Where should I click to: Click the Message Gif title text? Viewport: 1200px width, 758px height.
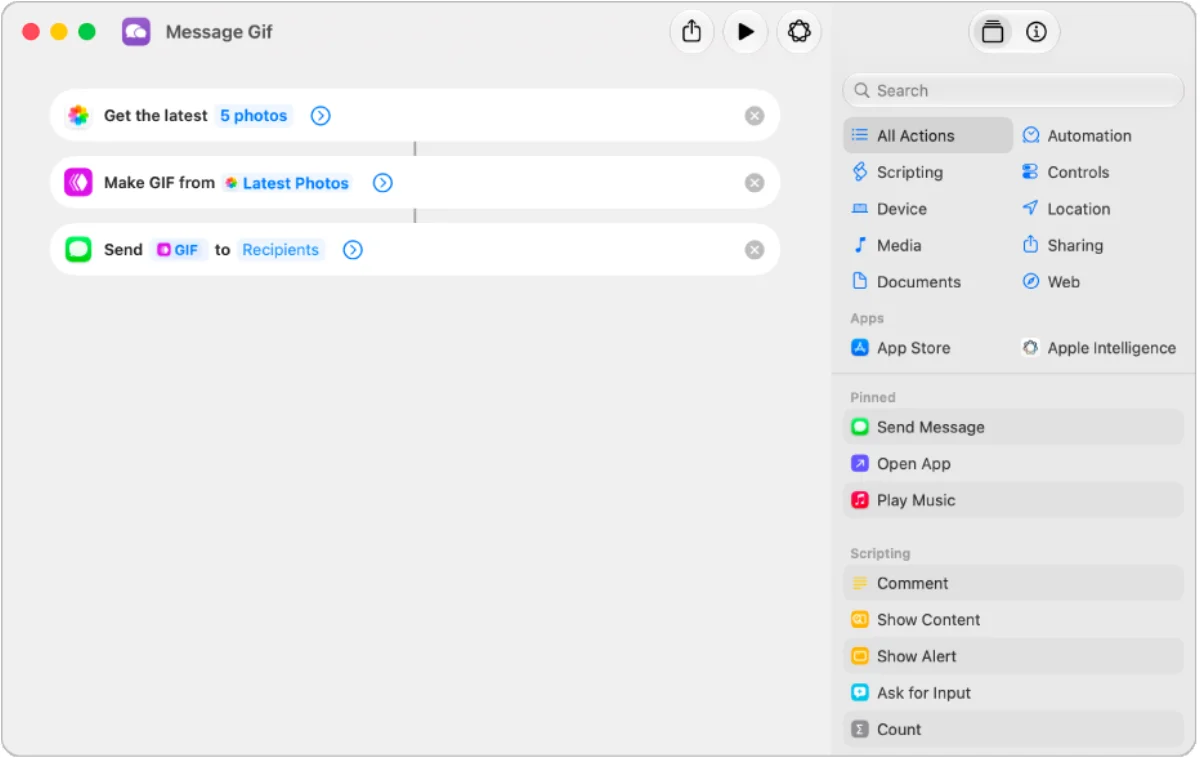219,32
